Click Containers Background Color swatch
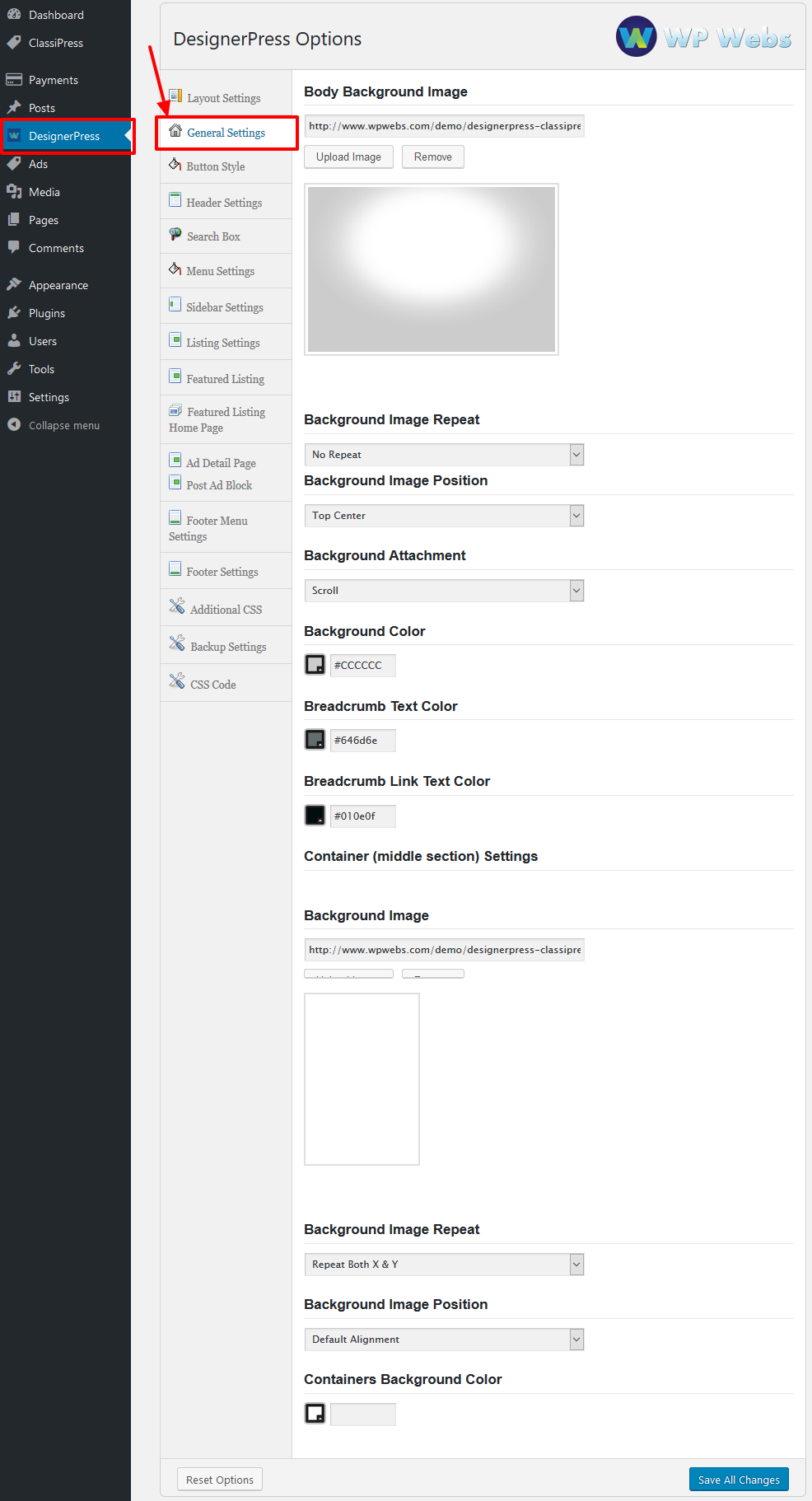The width and height of the screenshot is (812, 1501). coord(315,1414)
